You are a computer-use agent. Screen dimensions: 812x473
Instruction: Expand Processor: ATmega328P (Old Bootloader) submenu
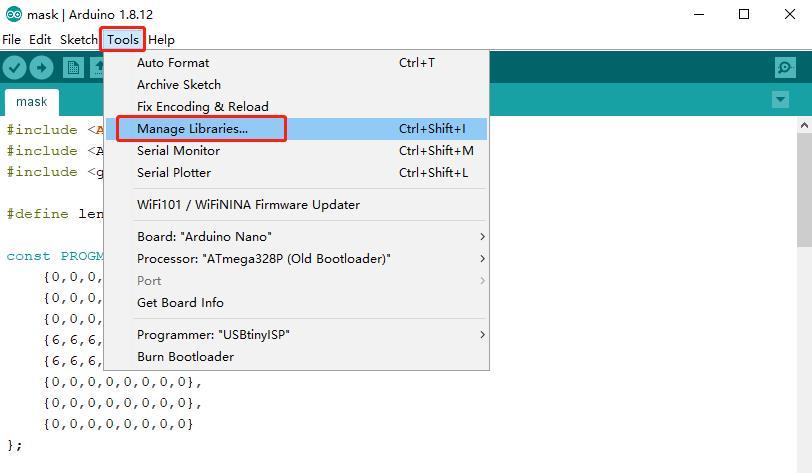coord(296,259)
